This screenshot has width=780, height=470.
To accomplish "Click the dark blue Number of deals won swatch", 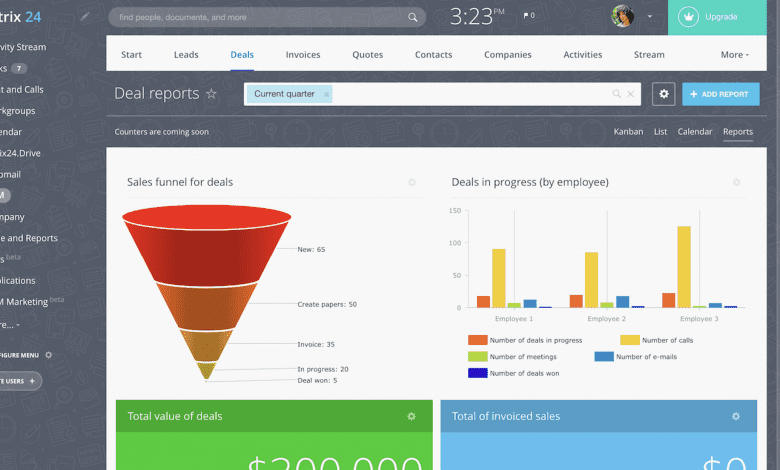I will [x=478, y=373].
